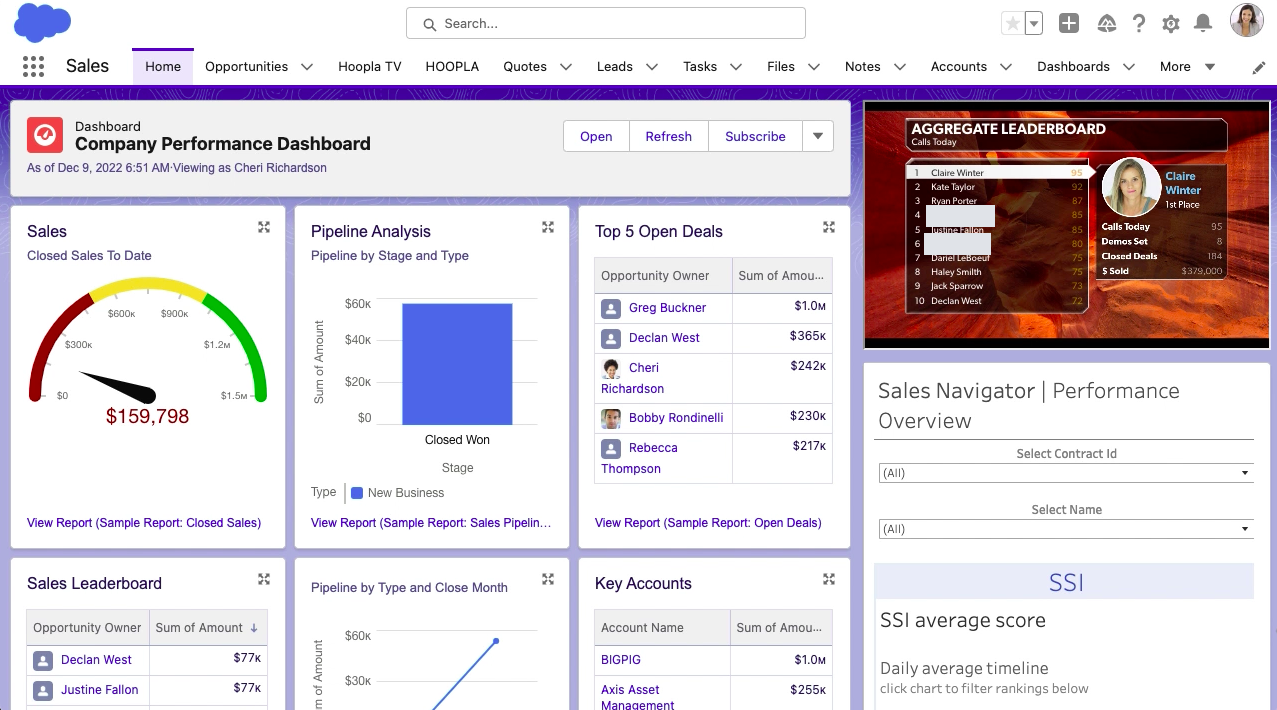Click the Open dashboard button

596,136
